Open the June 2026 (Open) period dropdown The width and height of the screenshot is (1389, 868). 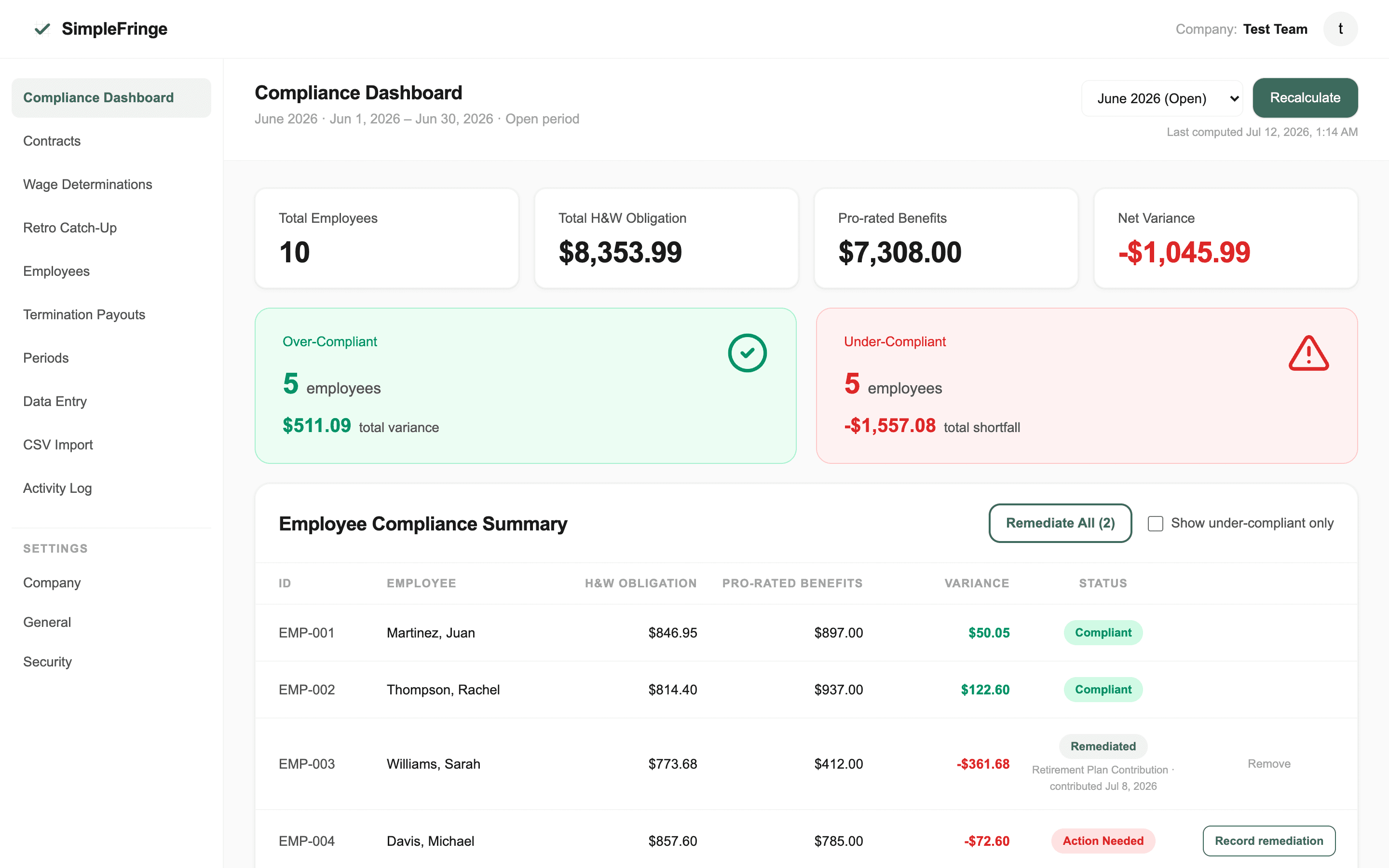tap(1162, 99)
